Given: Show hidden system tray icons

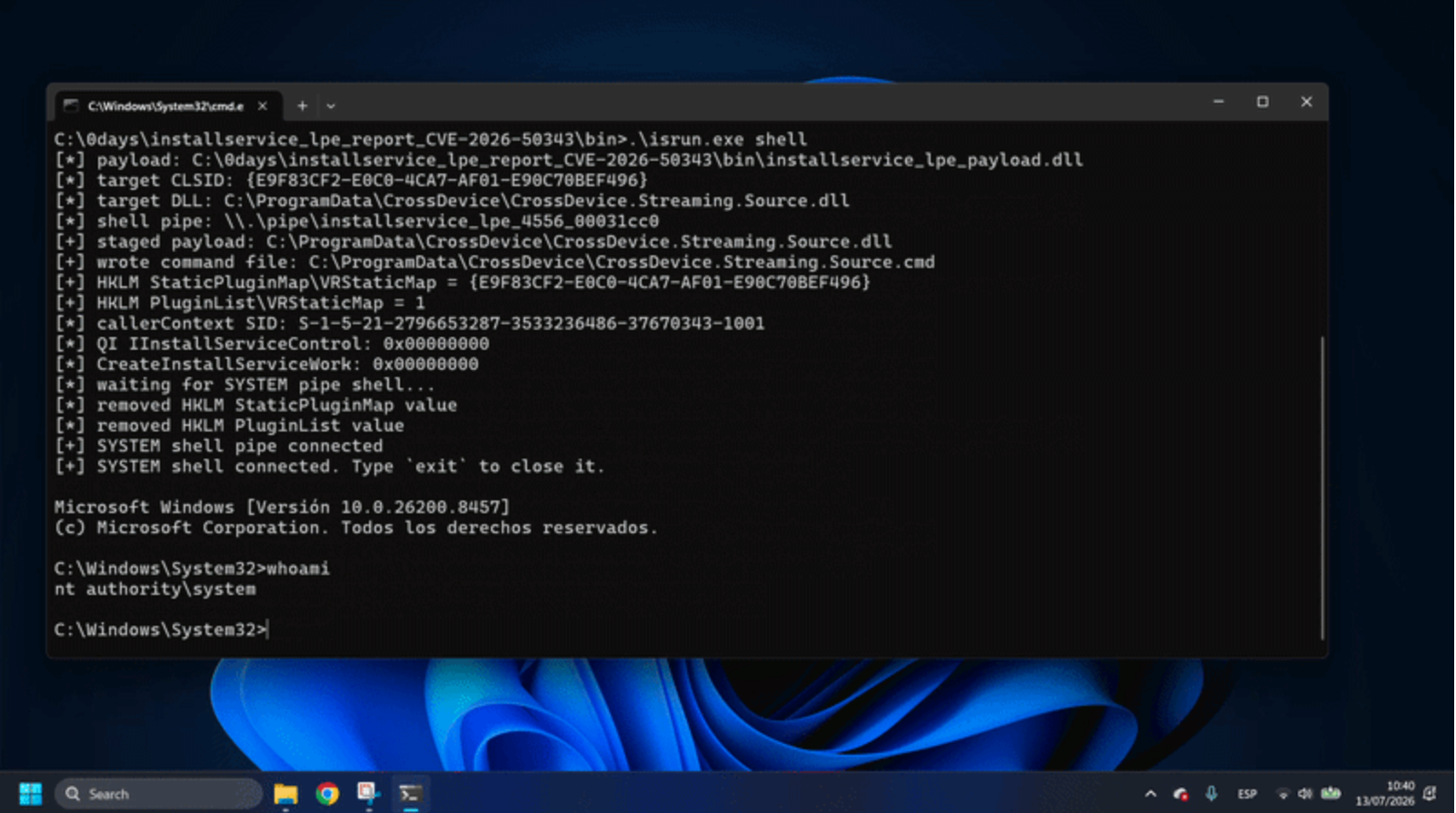Looking at the screenshot, I should 1151,794.
